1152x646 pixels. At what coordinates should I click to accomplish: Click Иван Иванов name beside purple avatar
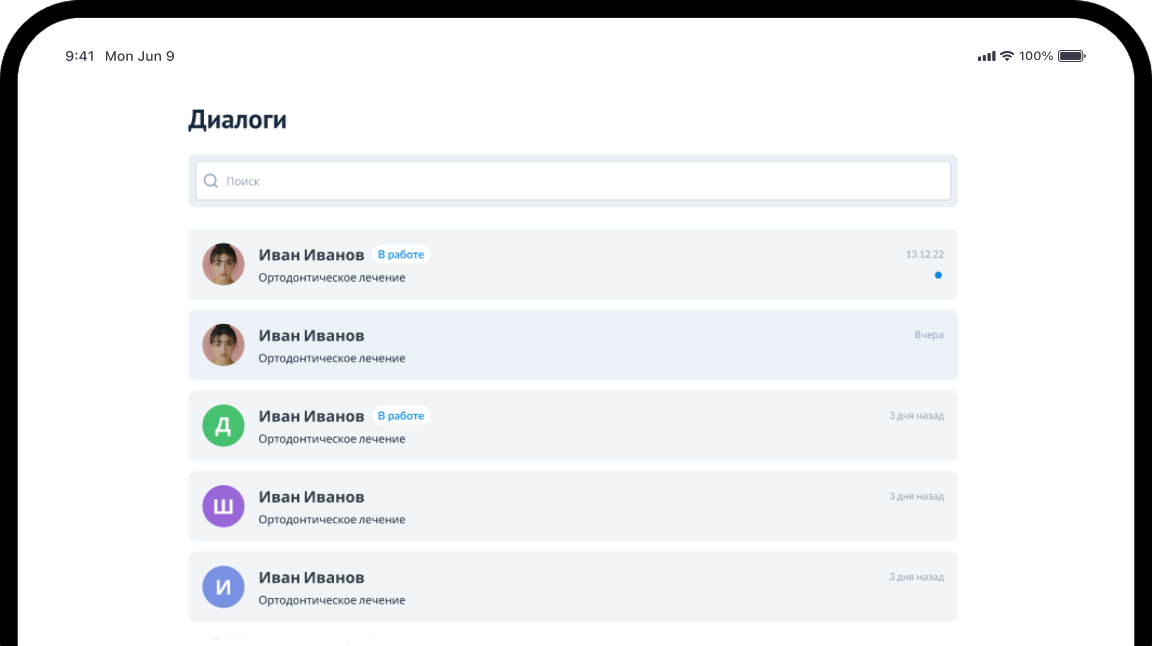click(311, 497)
